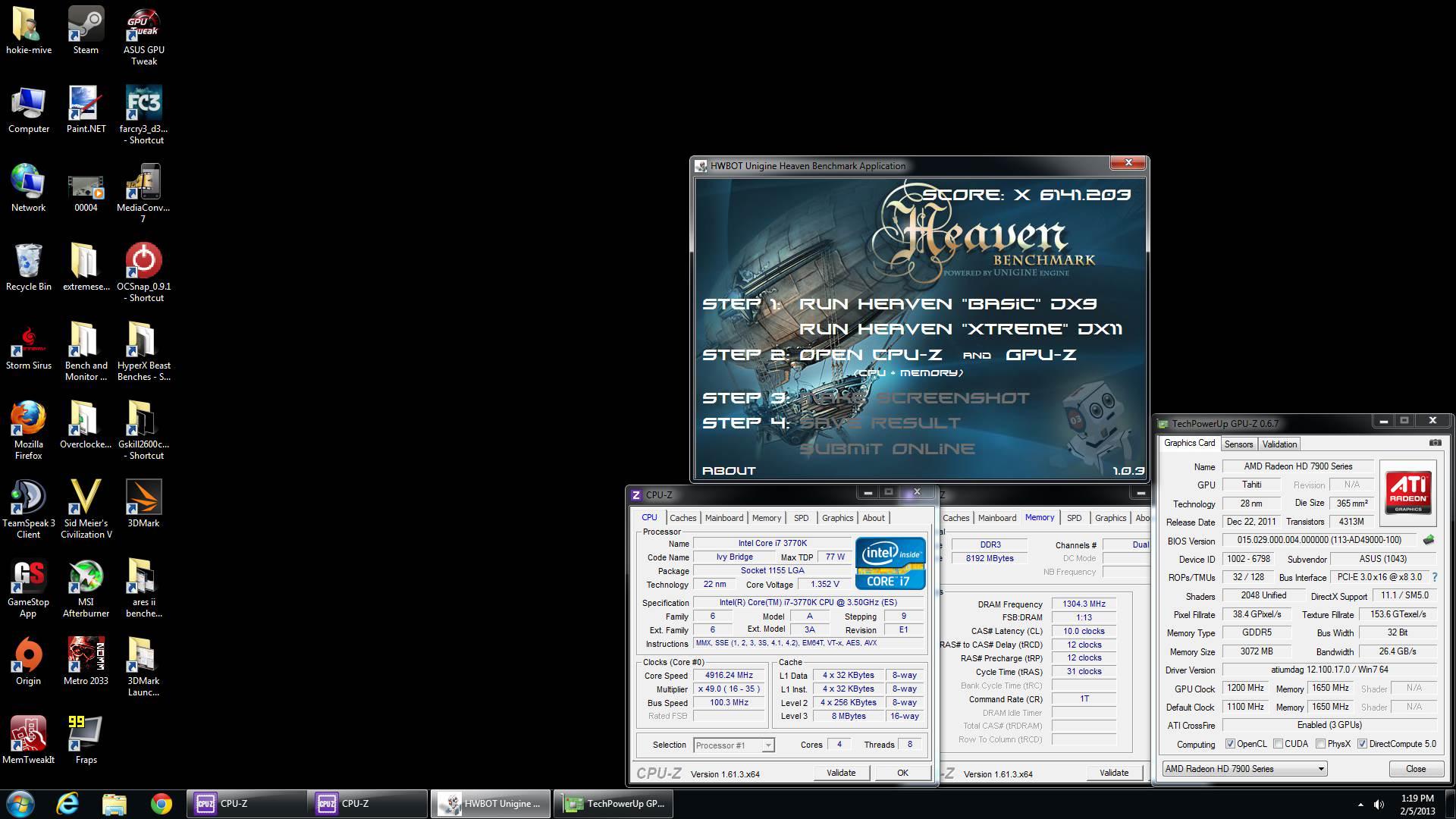The width and height of the screenshot is (1456, 819).
Task: Launch Fraps from desktop
Action: click(x=86, y=740)
